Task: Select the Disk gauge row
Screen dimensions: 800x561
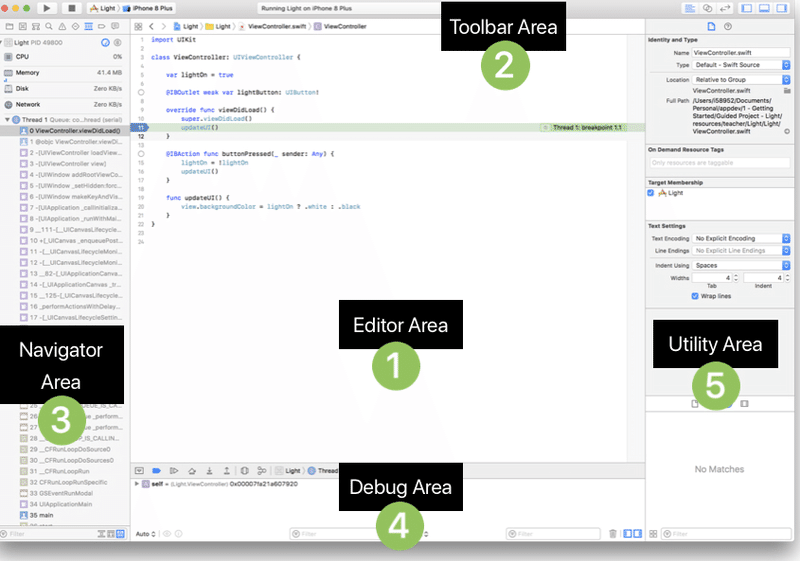Action: click(x=63, y=89)
